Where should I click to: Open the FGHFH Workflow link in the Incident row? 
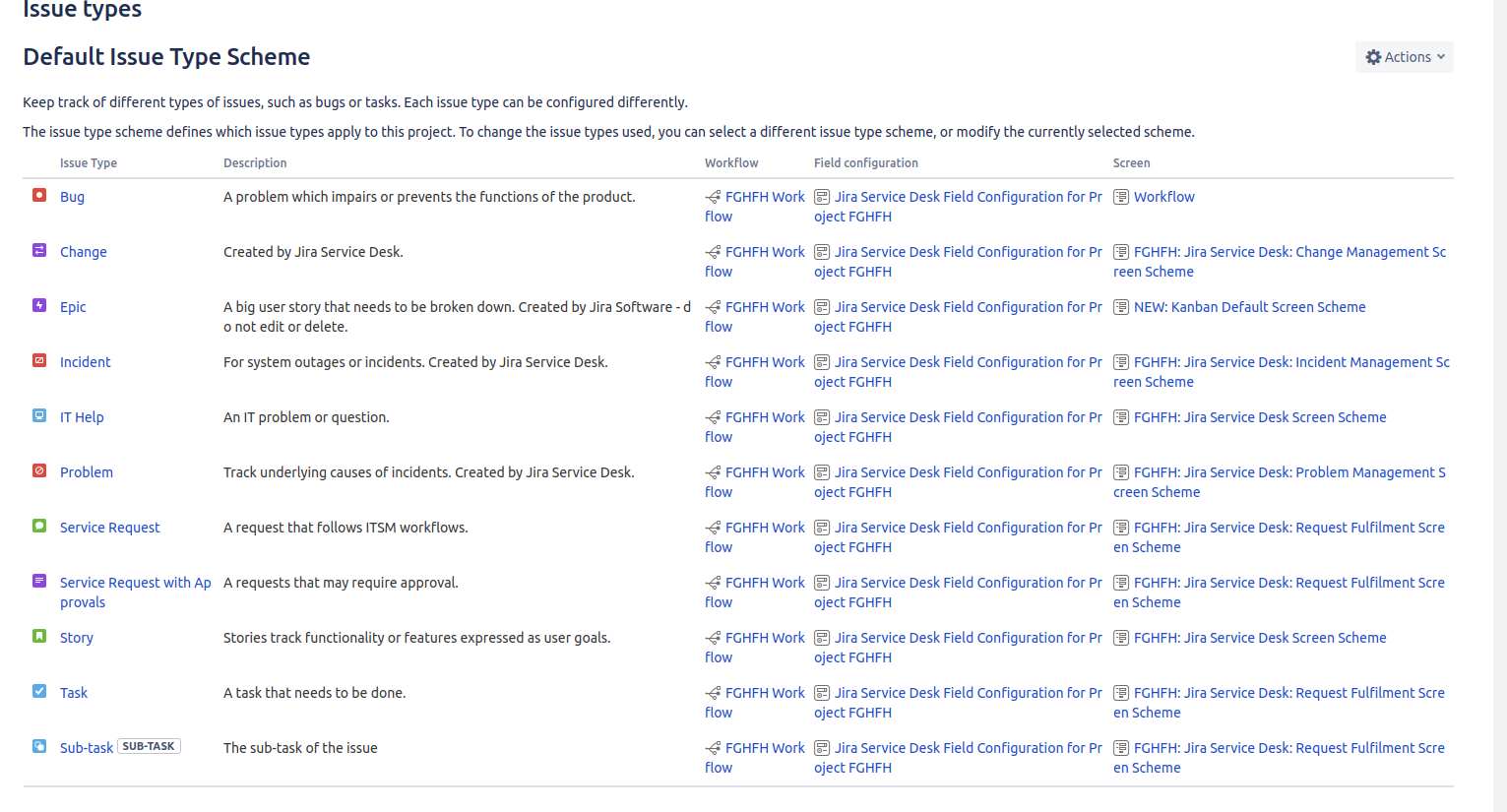[x=755, y=372]
